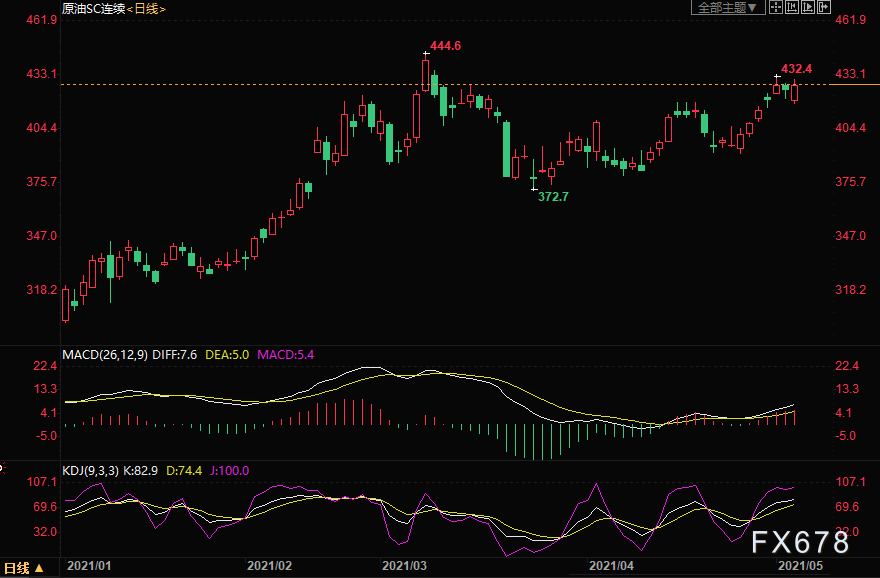Click the DEA:5.0 yellow legend value

coord(227,355)
